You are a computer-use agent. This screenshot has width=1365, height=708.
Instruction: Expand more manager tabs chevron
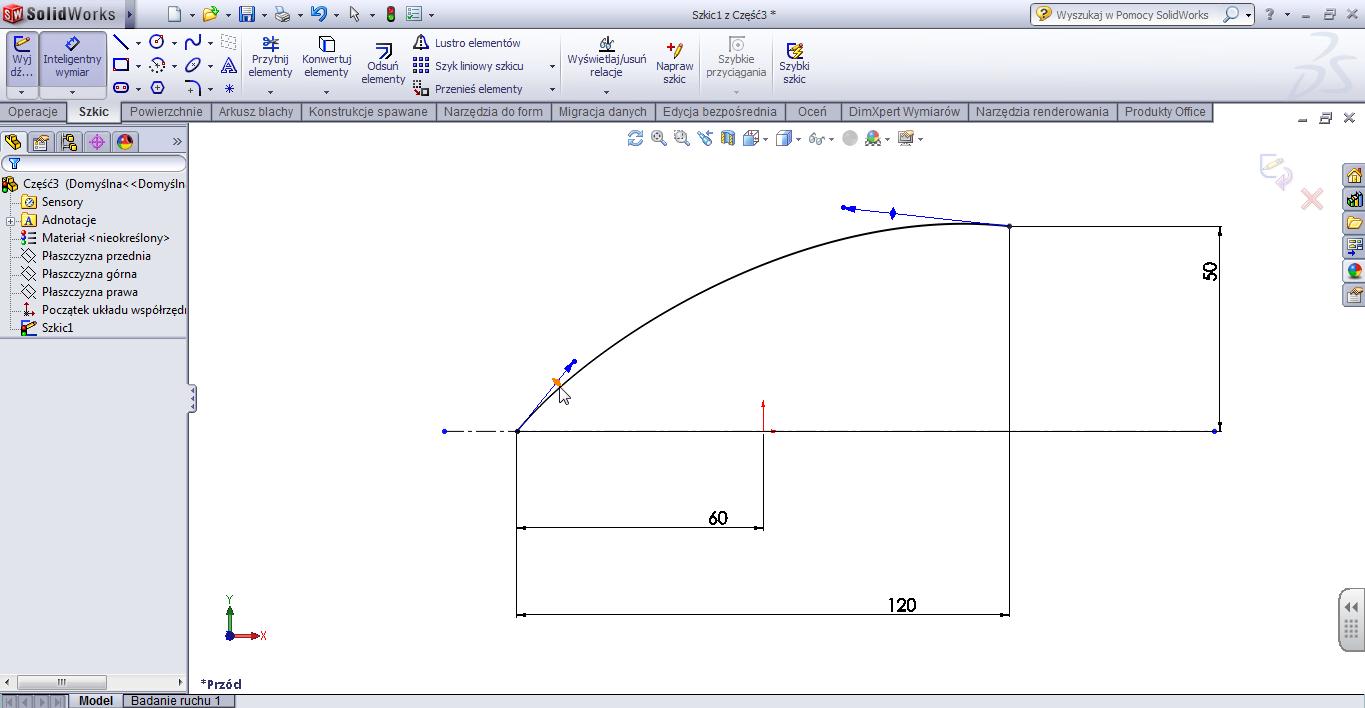pyautogui.click(x=177, y=142)
